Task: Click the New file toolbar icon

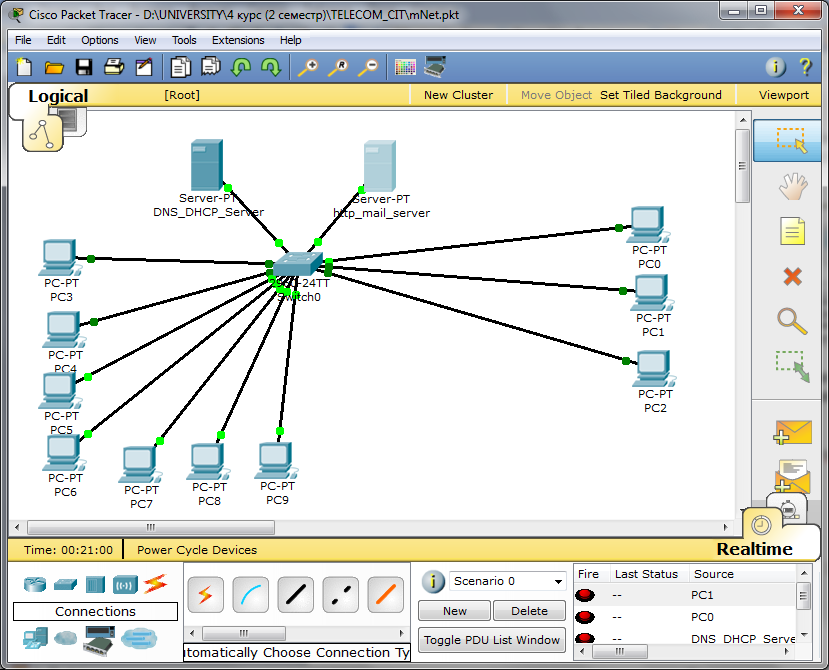Action: click(x=24, y=67)
